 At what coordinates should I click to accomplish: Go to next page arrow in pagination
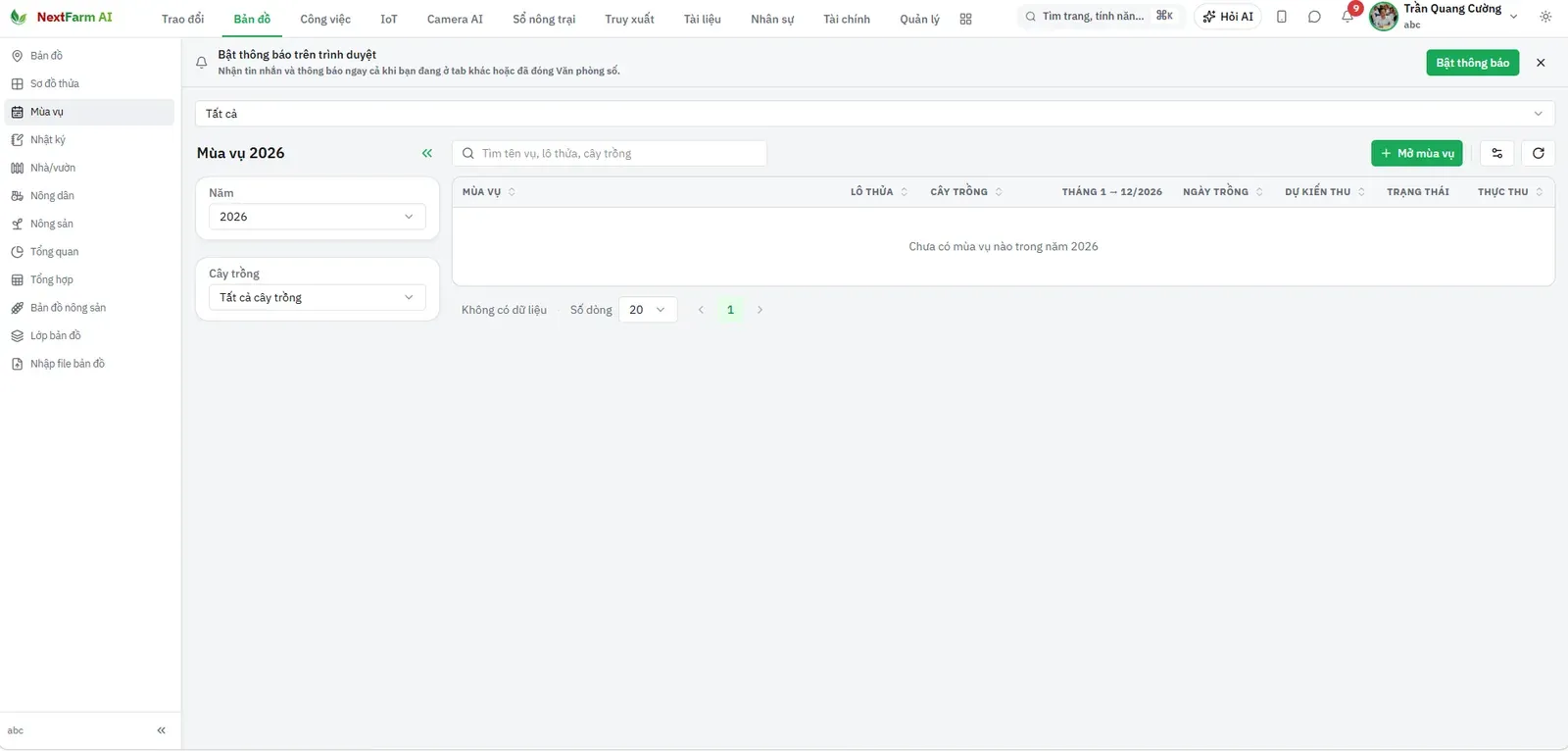(759, 310)
